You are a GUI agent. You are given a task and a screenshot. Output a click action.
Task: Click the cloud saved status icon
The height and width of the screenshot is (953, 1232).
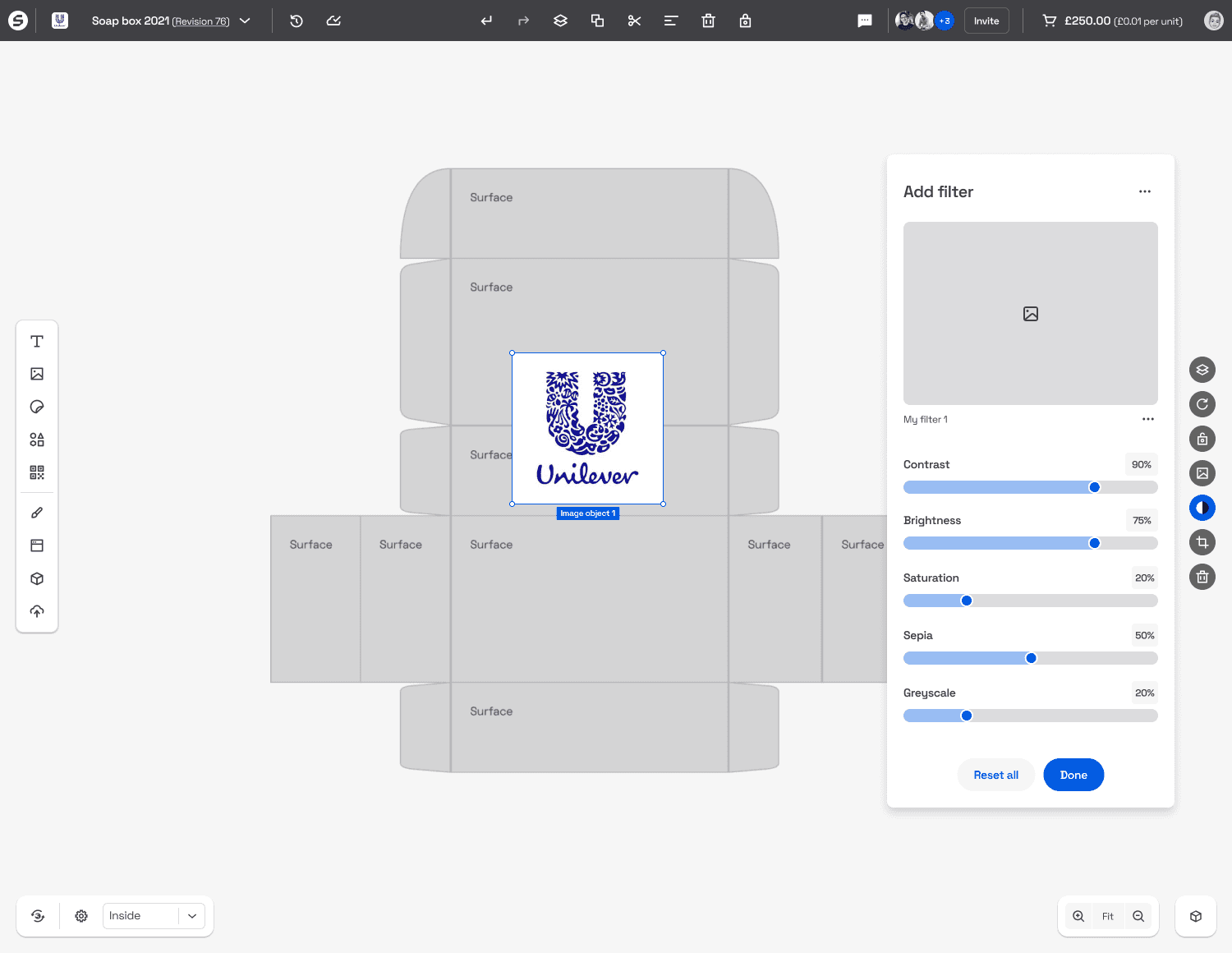pyautogui.click(x=333, y=21)
